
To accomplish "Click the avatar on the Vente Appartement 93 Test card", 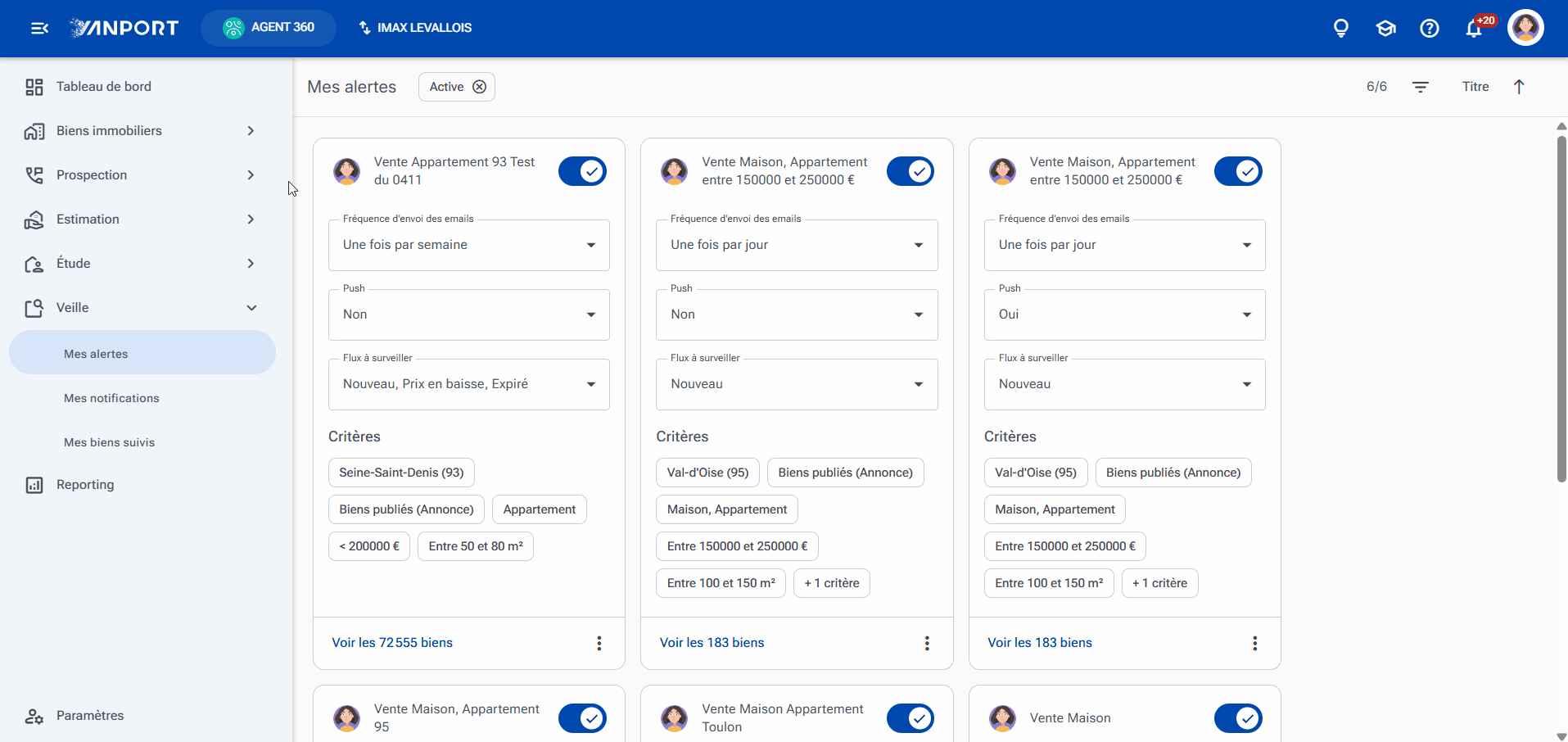I will tap(347, 171).
